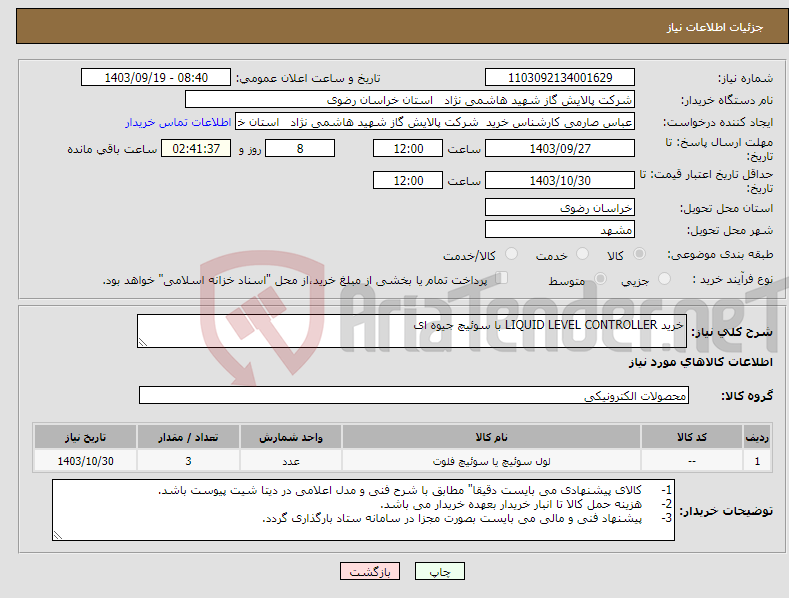Click the response deadline date 1403/09/27
The width and height of the screenshot is (789, 598).
click(560, 148)
